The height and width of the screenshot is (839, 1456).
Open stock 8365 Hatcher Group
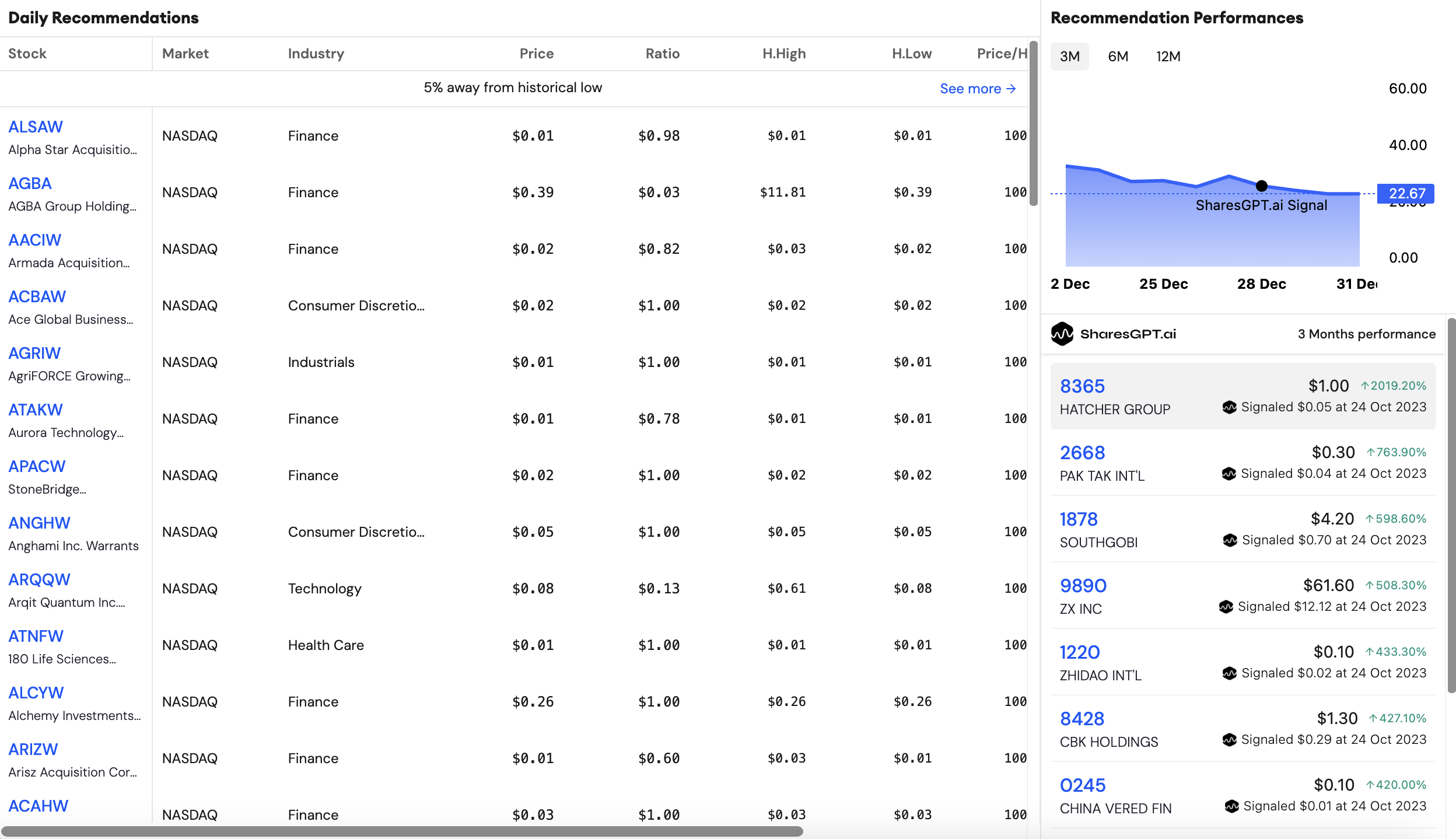pos(1082,386)
